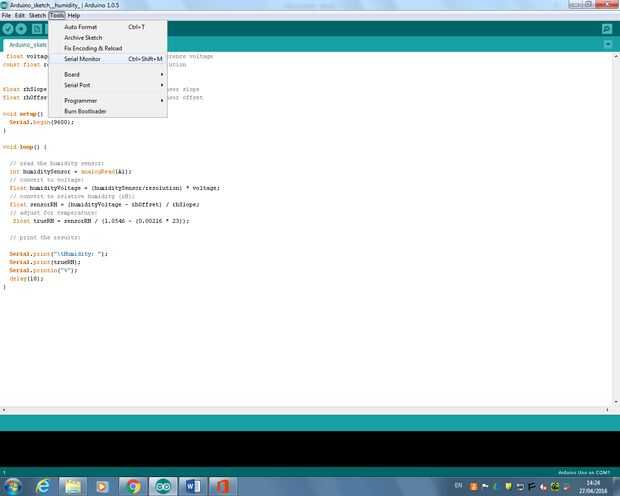This screenshot has height=496, width=620.
Task: Open Google Chrome from taskbar
Action: (133, 487)
